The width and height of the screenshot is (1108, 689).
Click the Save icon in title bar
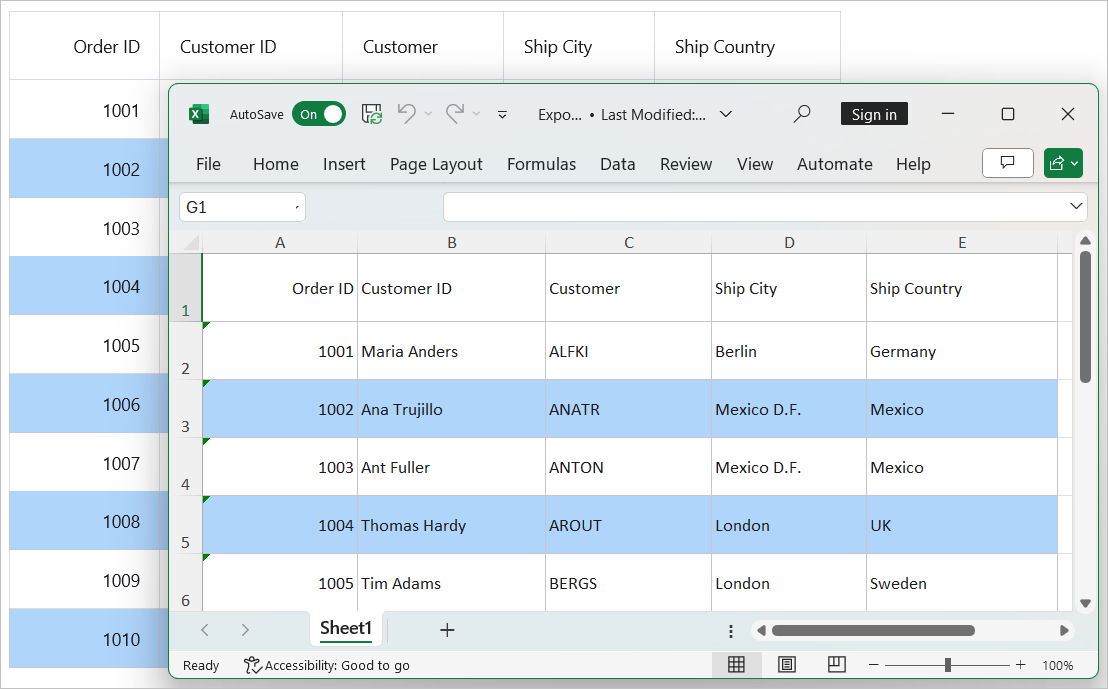(x=372, y=114)
